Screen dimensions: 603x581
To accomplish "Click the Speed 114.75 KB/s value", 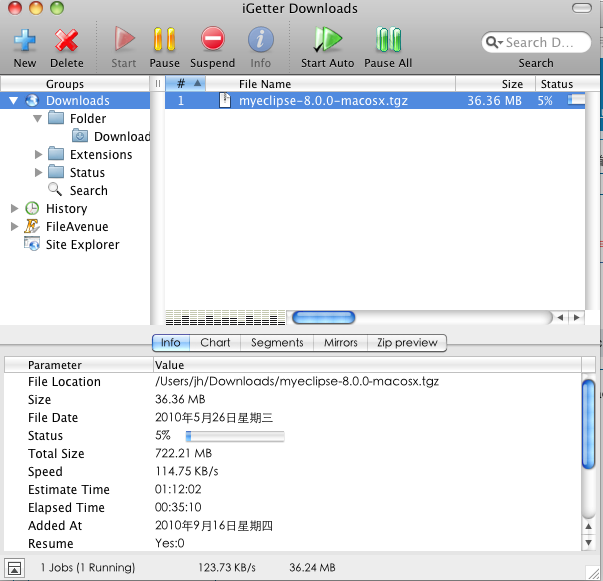I will (x=187, y=471).
